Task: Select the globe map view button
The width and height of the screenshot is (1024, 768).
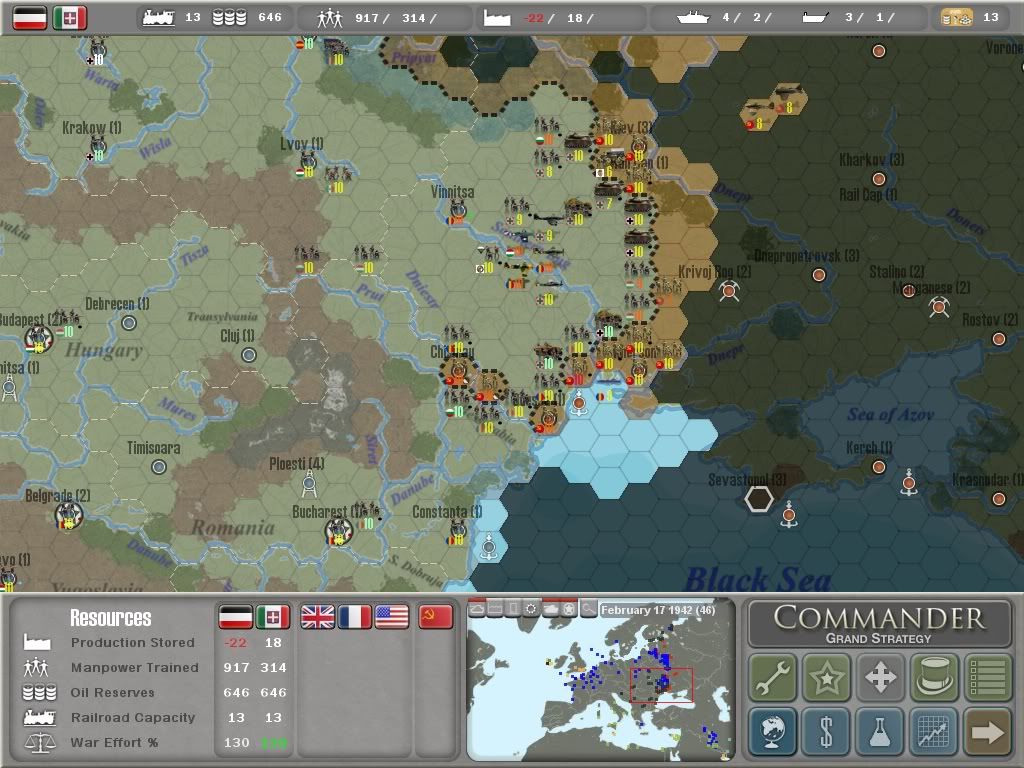Action: [773, 731]
